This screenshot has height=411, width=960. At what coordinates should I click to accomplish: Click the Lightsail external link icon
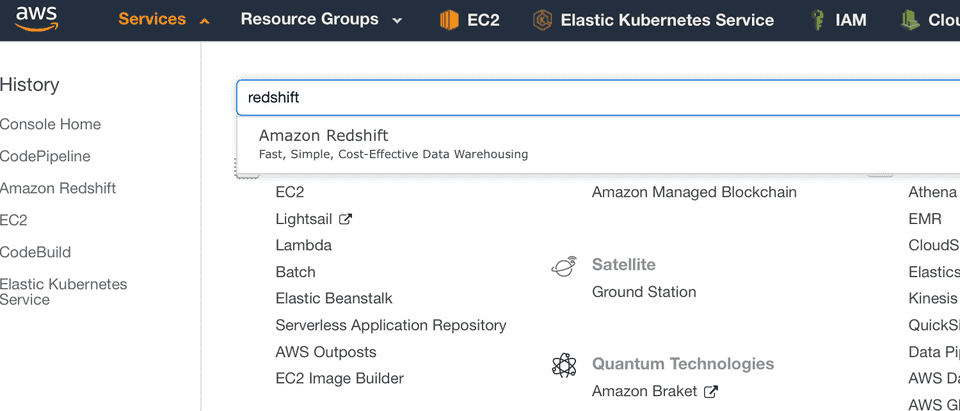345,219
